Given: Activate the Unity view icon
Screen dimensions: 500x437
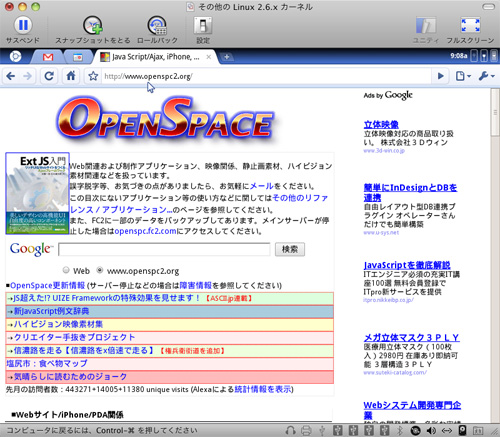Looking at the screenshot, I should click(x=426, y=25).
